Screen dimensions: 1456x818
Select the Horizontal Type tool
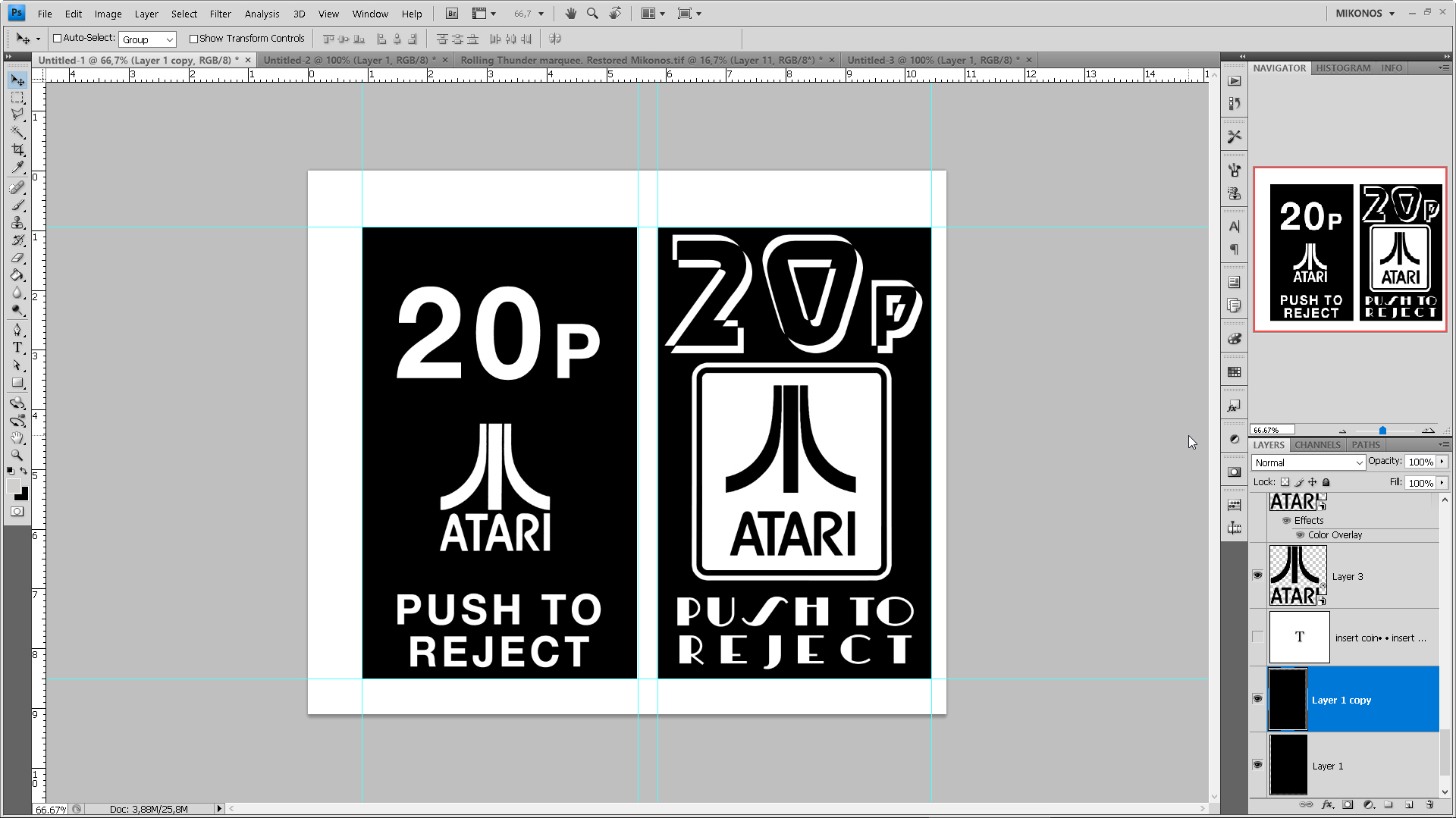[x=17, y=347]
